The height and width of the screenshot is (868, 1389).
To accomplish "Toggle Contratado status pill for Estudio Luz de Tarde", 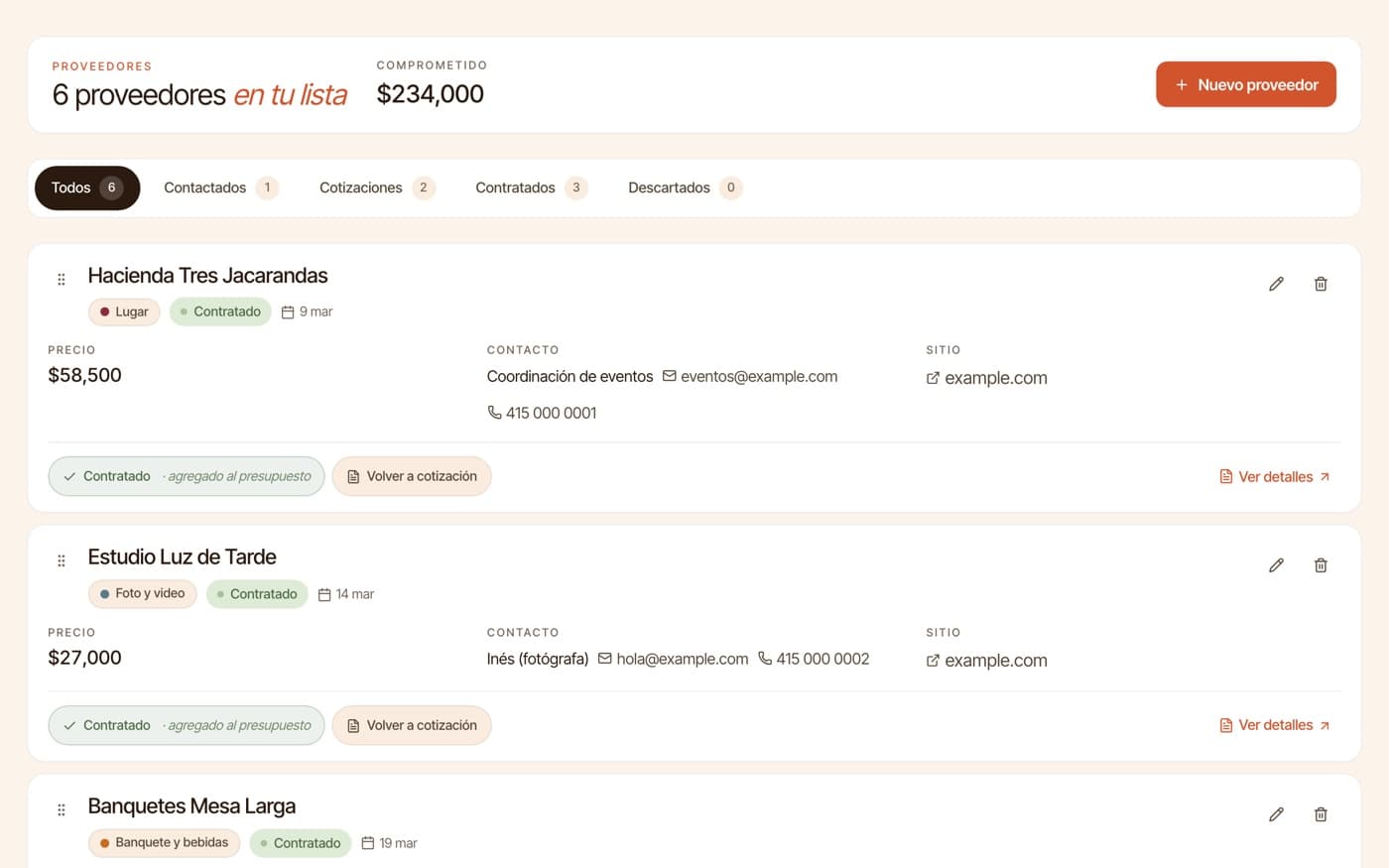I will click(187, 725).
